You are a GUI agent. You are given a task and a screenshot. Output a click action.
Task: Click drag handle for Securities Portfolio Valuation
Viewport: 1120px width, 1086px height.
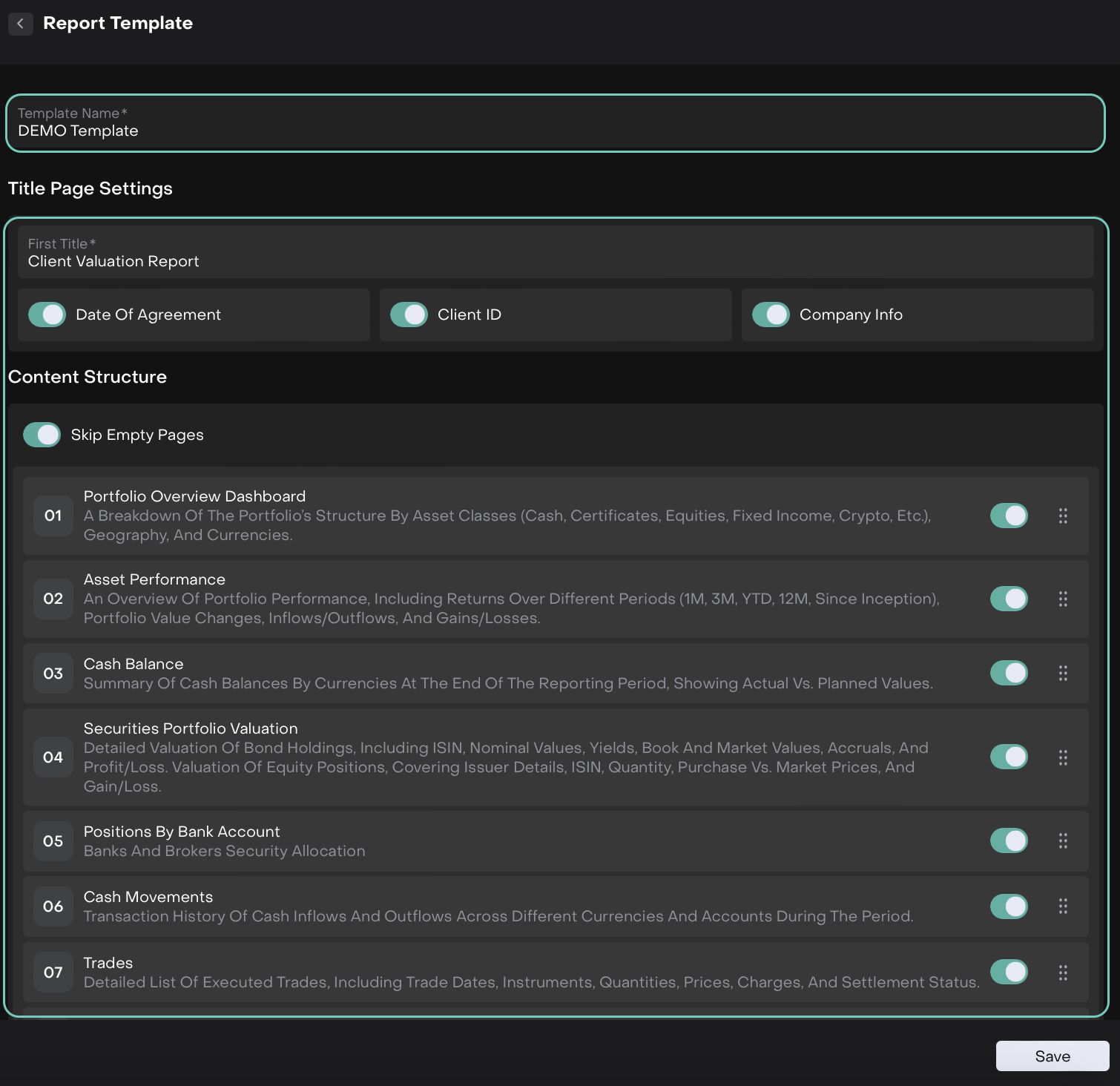point(1063,757)
